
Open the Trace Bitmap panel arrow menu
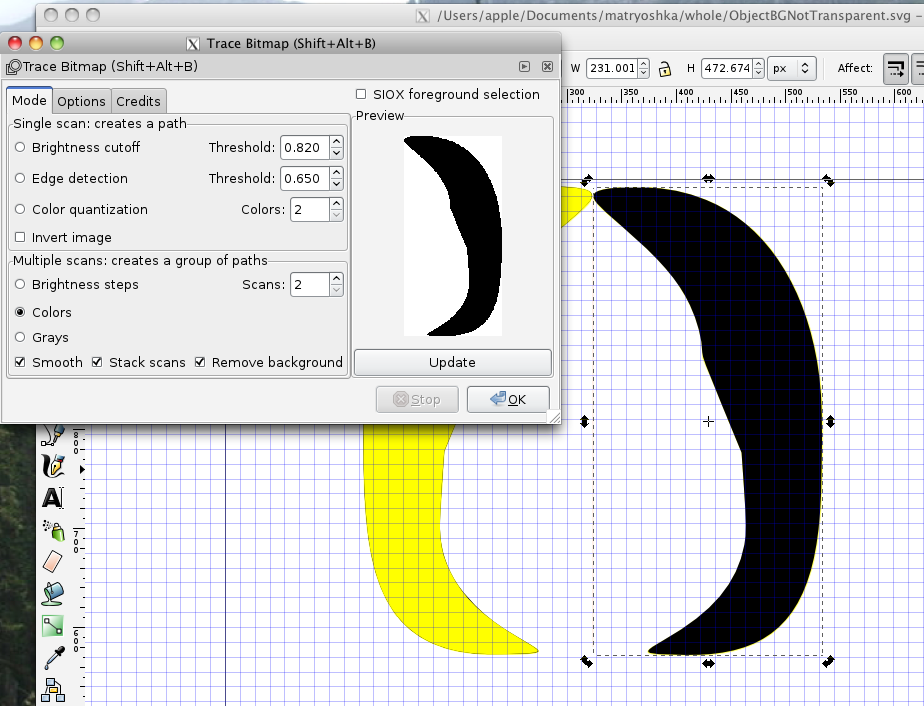tap(524, 67)
